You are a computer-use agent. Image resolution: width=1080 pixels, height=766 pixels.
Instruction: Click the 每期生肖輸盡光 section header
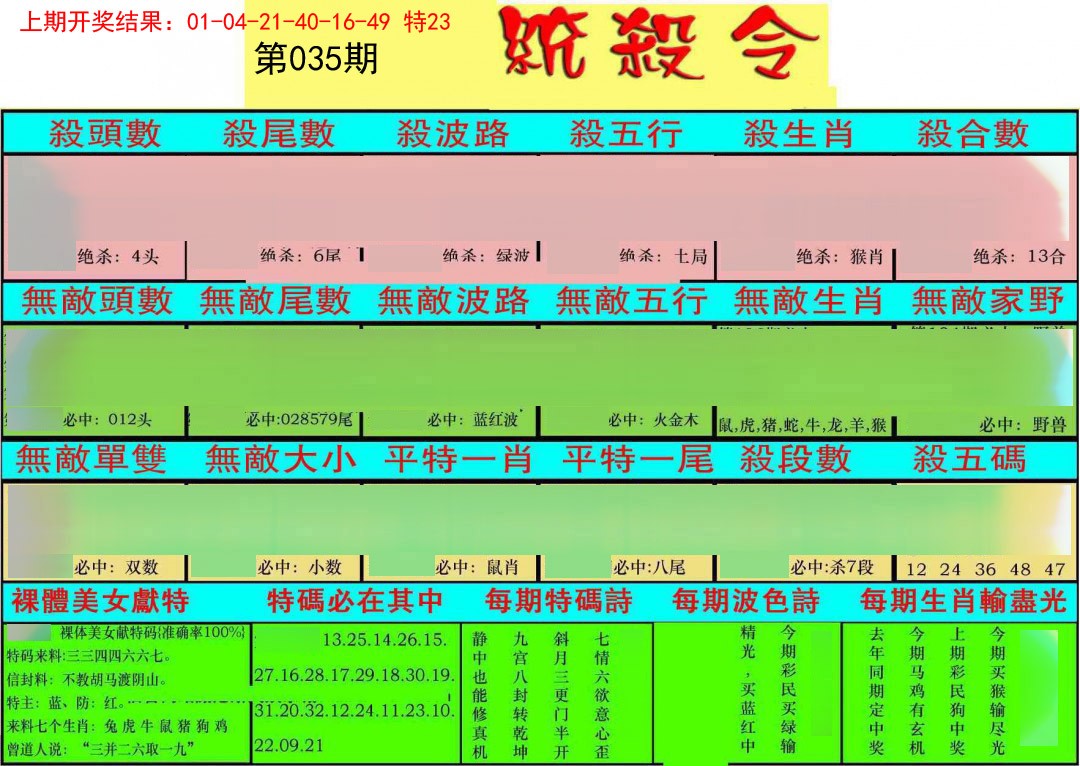966,601
